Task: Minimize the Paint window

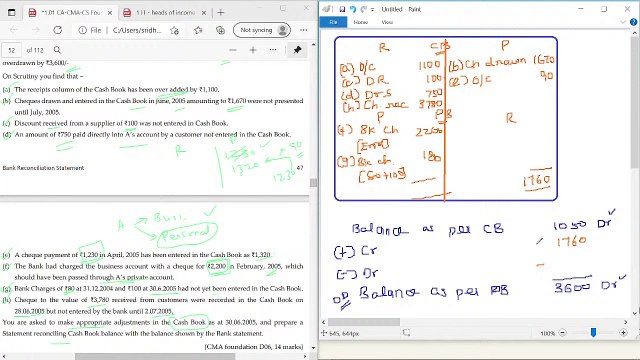Action: tap(581, 9)
